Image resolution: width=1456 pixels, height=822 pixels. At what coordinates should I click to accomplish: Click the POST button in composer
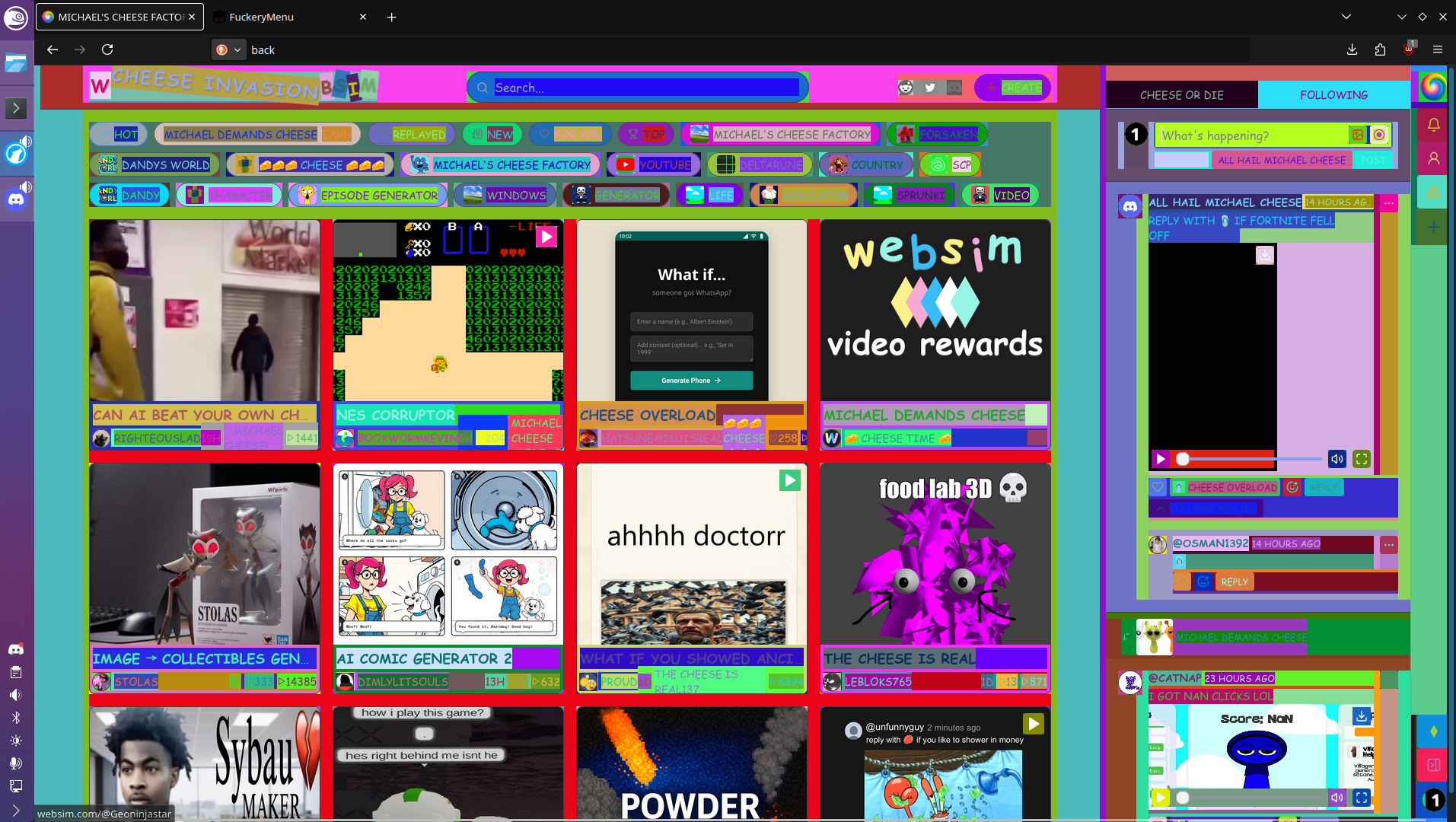click(1373, 160)
